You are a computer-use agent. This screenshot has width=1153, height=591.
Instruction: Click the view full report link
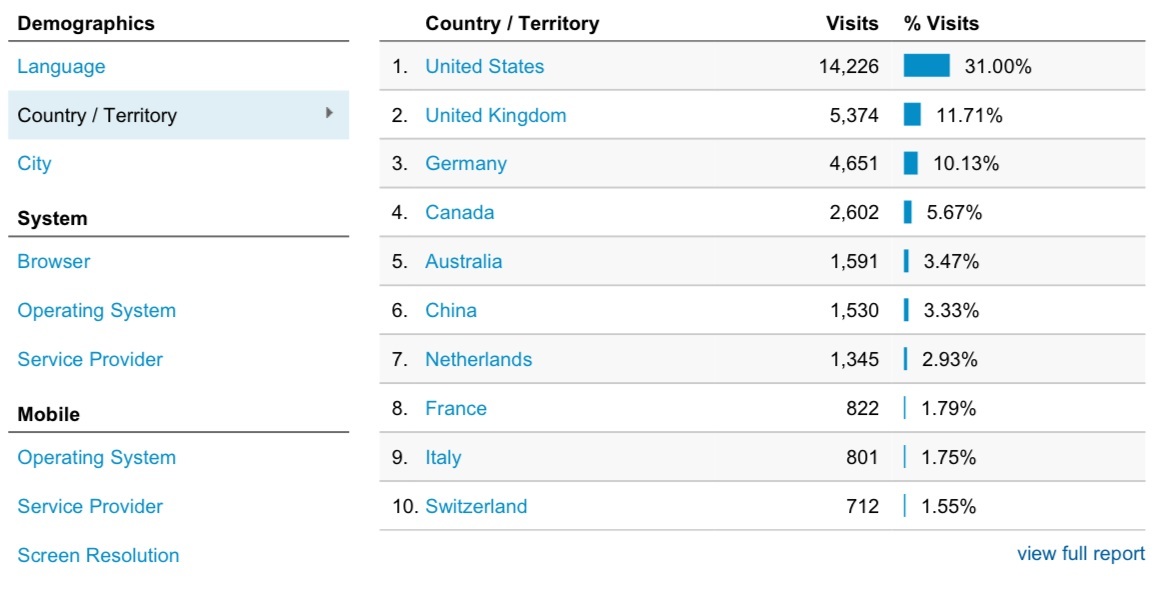click(1081, 554)
